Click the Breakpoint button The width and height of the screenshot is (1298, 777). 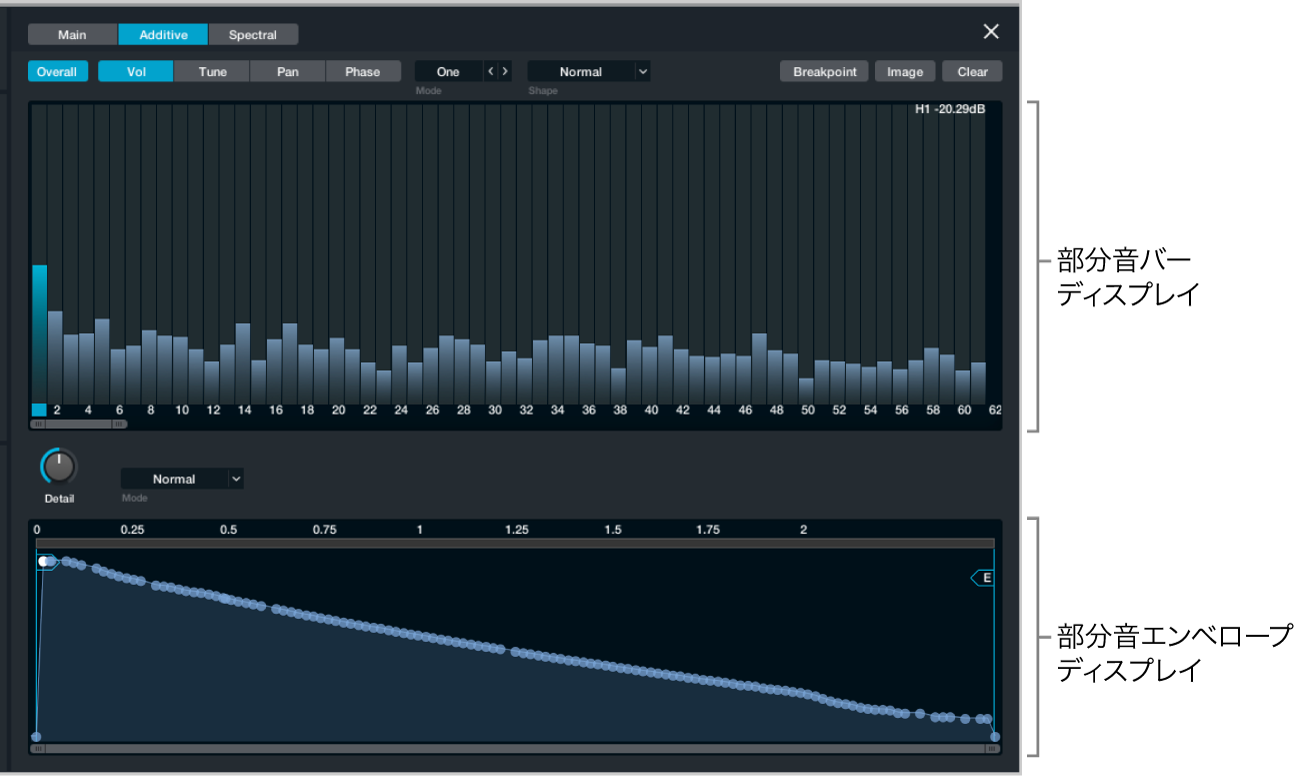click(x=824, y=72)
